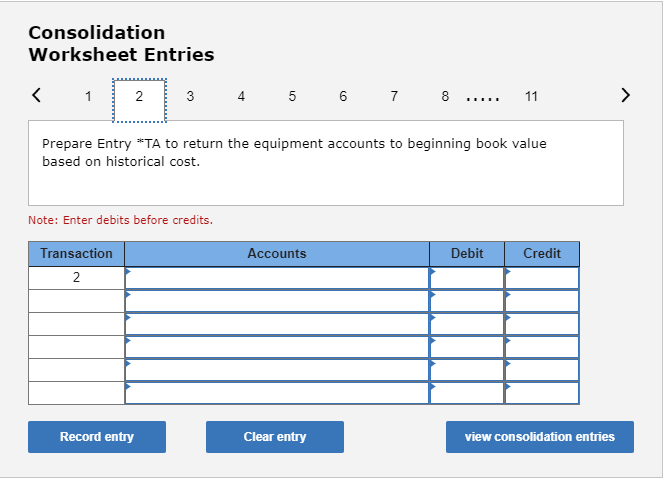Screen dimensions: 668x483
Task: Jump to entry tab 11
Action: (x=531, y=96)
